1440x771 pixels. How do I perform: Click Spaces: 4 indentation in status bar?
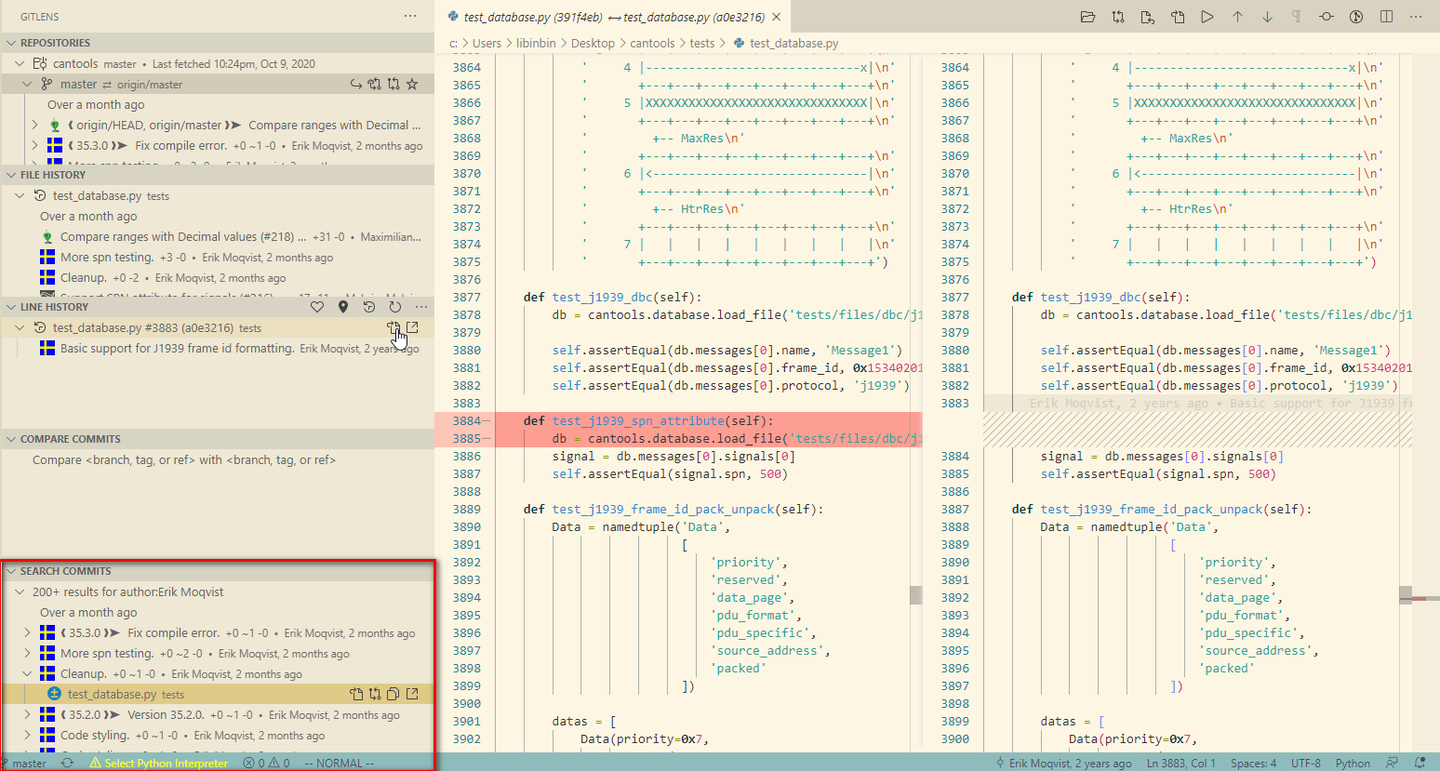[1254, 763]
